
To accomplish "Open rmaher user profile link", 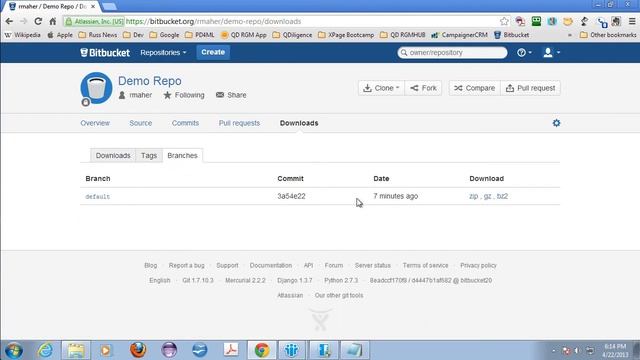I will pos(135,95).
